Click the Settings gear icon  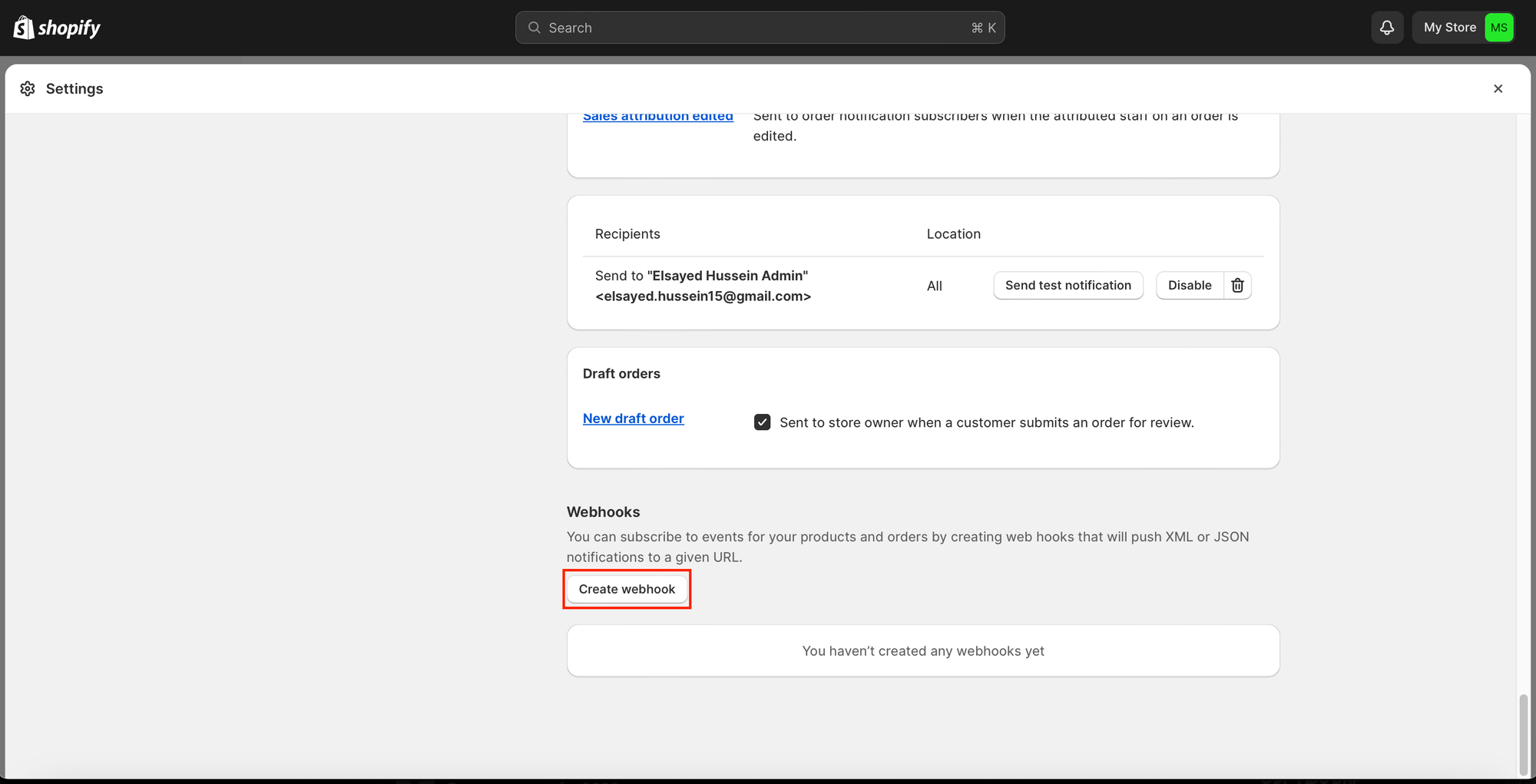pyautogui.click(x=28, y=89)
